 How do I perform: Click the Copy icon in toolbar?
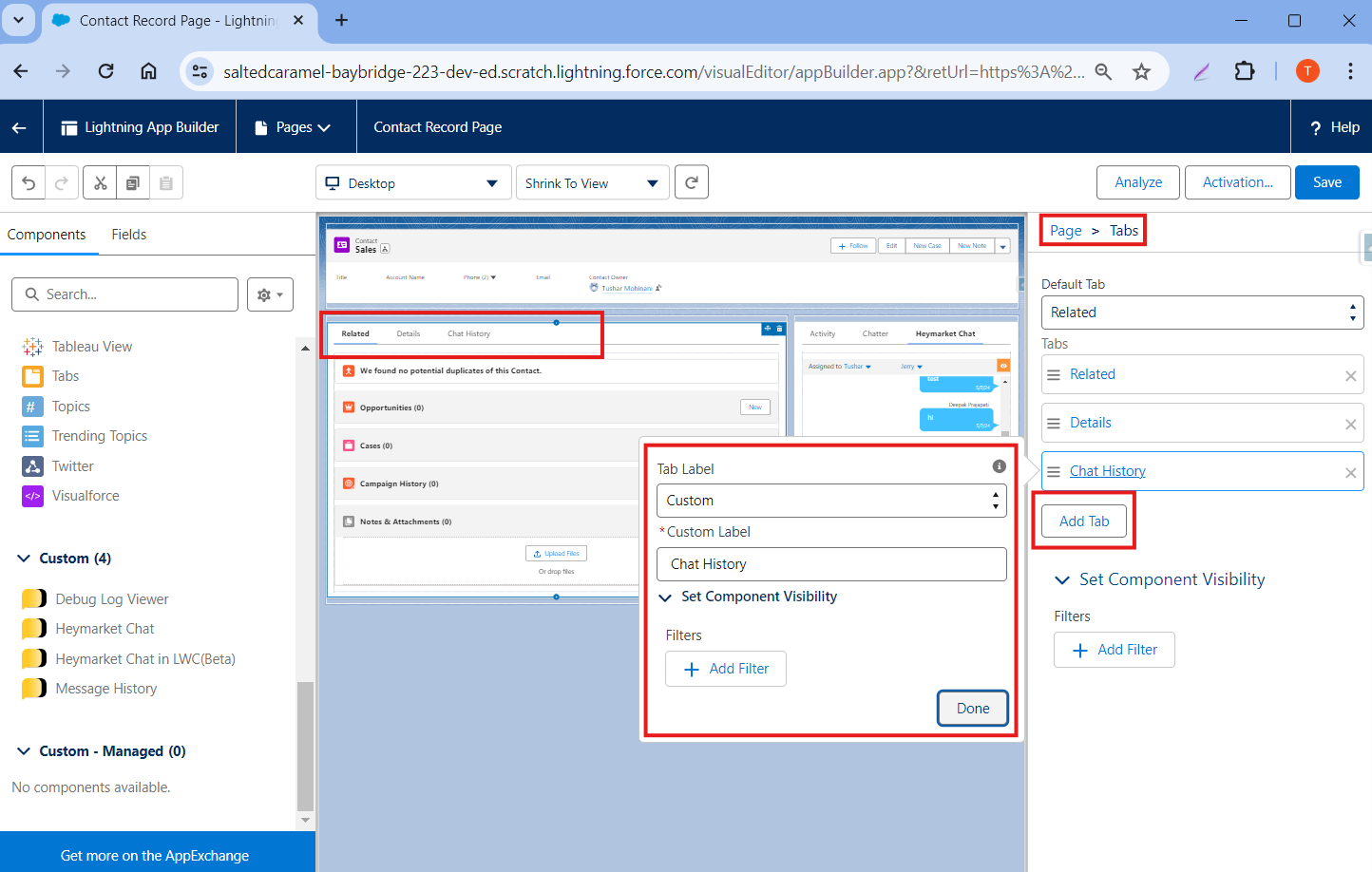click(x=133, y=182)
